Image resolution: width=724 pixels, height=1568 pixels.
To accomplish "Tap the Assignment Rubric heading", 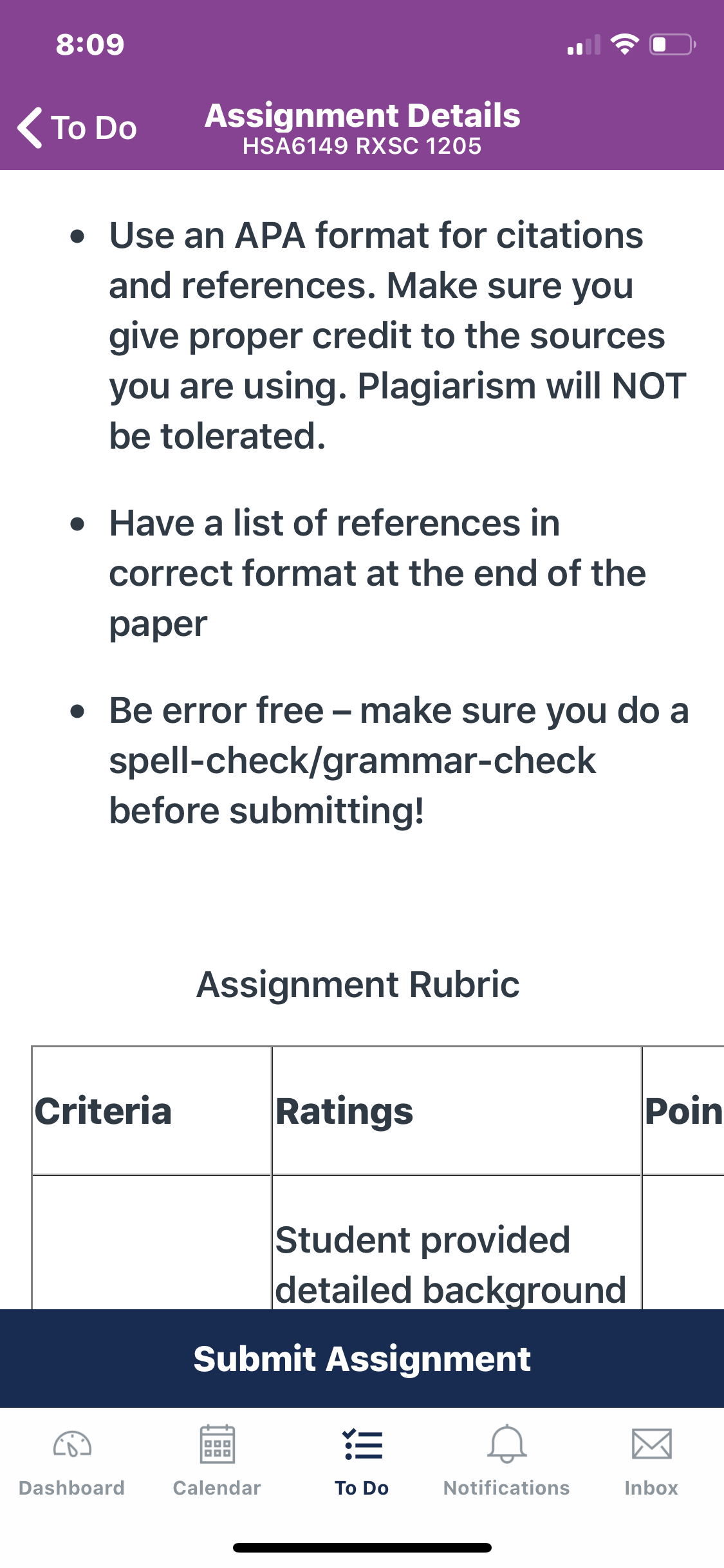I will pyautogui.click(x=358, y=984).
